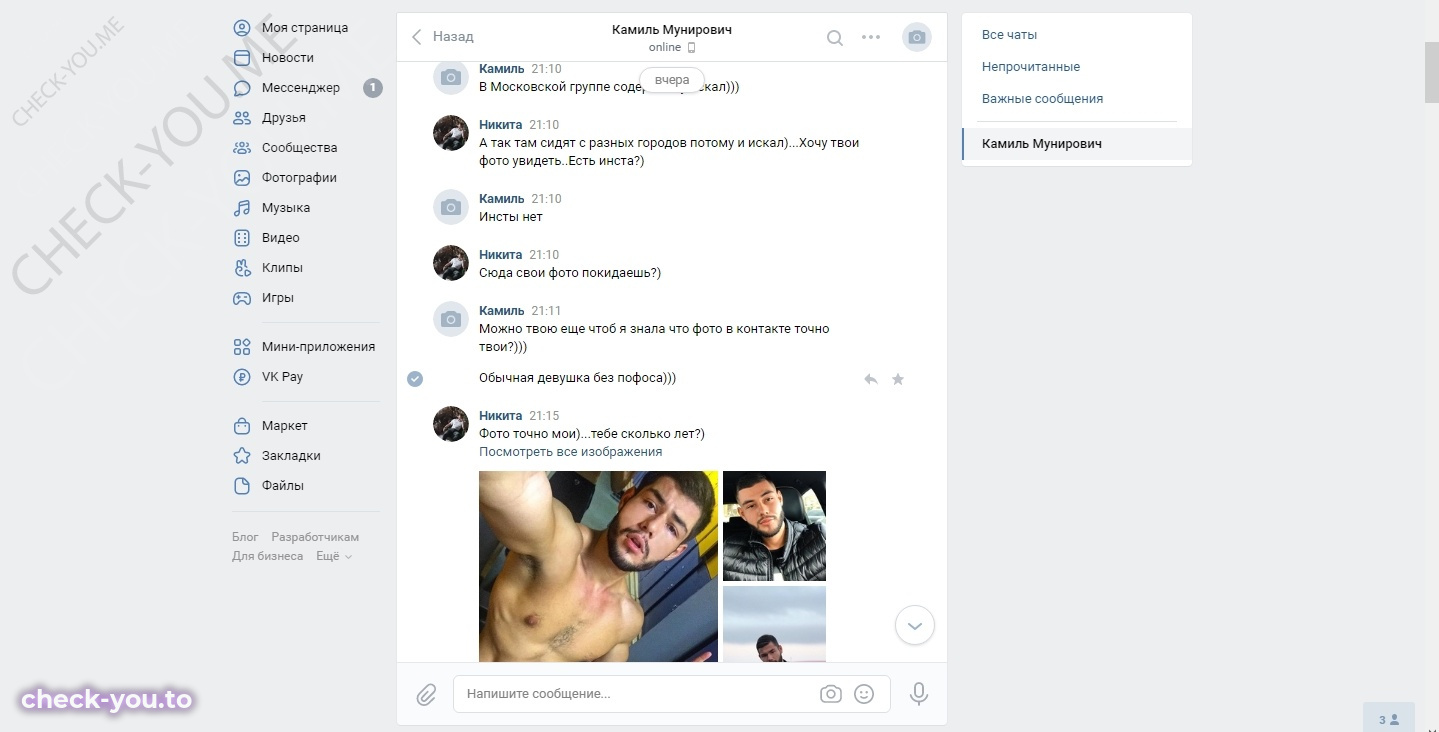This screenshot has height=732, width=1439.
Task: Open Файлы document icon
Action: coord(242,486)
